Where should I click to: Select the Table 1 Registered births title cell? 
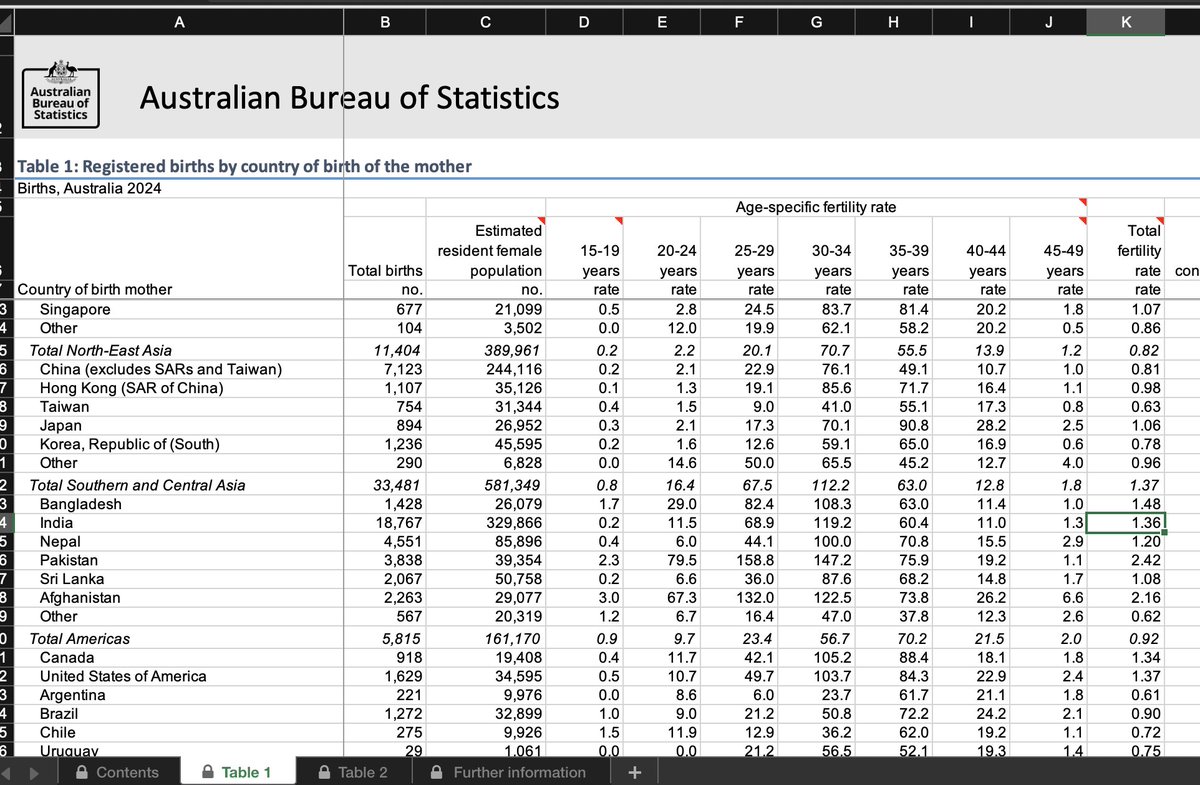[x=244, y=166]
